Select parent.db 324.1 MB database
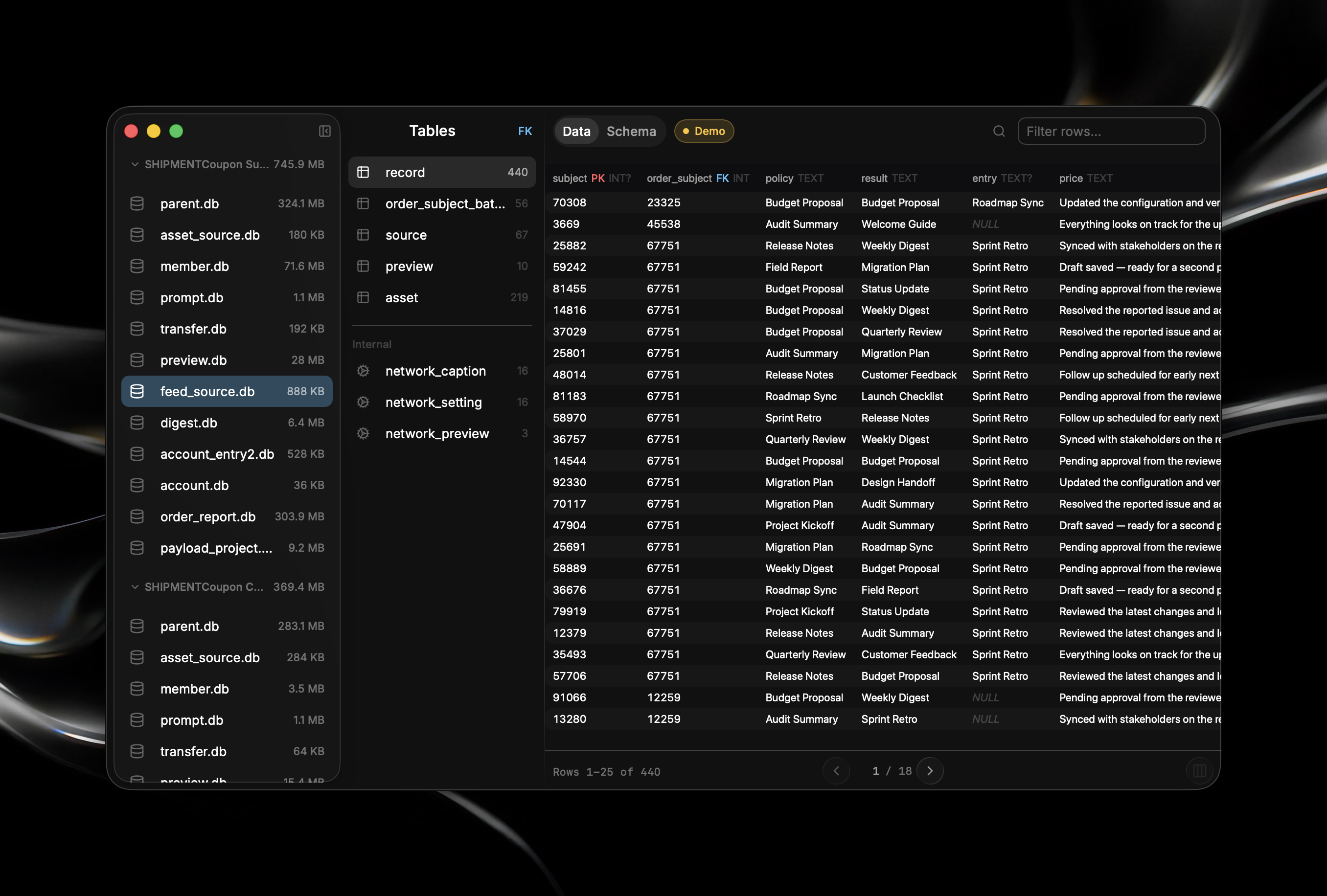The image size is (1327, 896). [x=227, y=204]
